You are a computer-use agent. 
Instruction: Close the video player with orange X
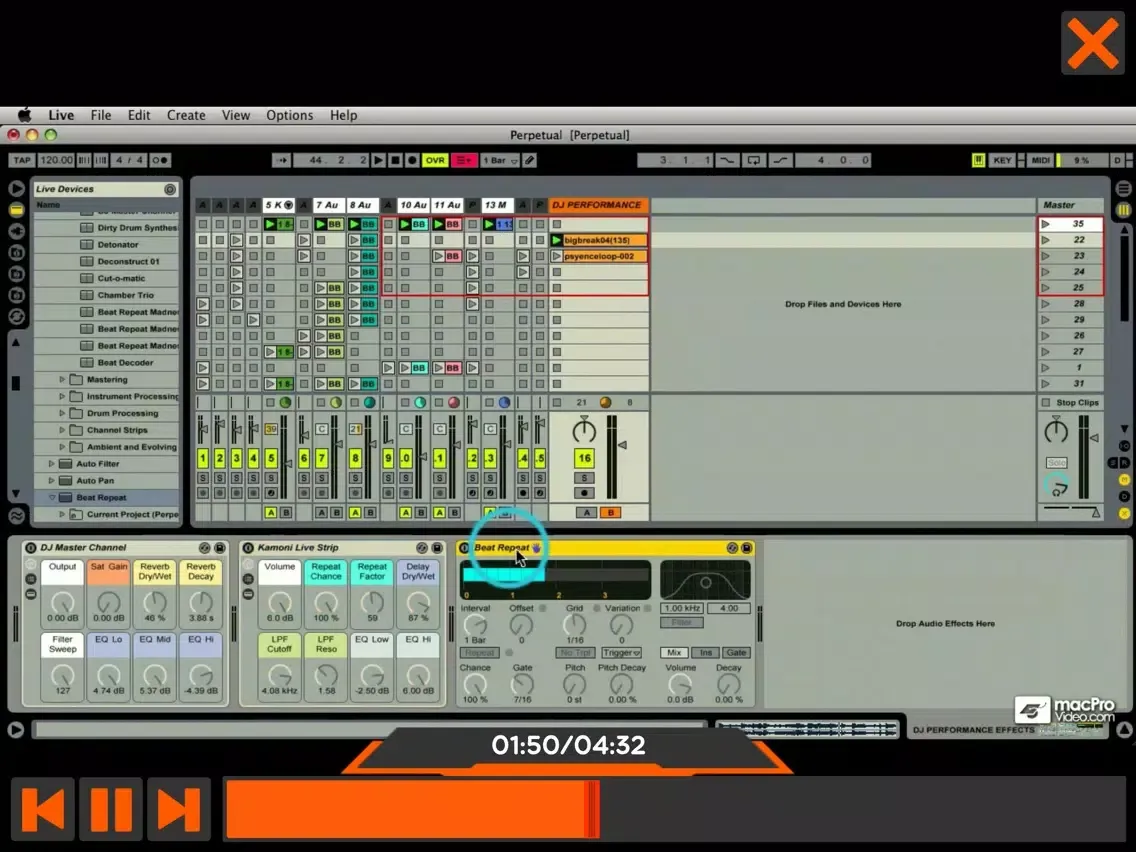click(x=1093, y=43)
